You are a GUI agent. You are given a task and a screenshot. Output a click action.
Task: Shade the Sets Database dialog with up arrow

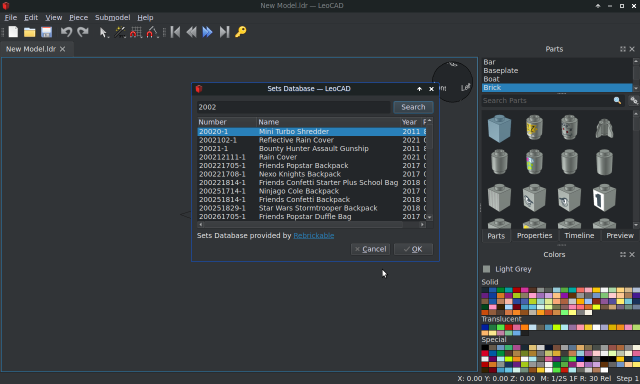pos(419,89)
